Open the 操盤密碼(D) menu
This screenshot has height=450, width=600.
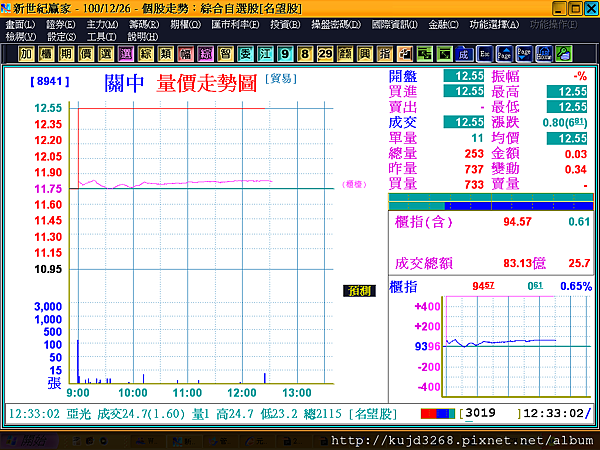[336, 25]
